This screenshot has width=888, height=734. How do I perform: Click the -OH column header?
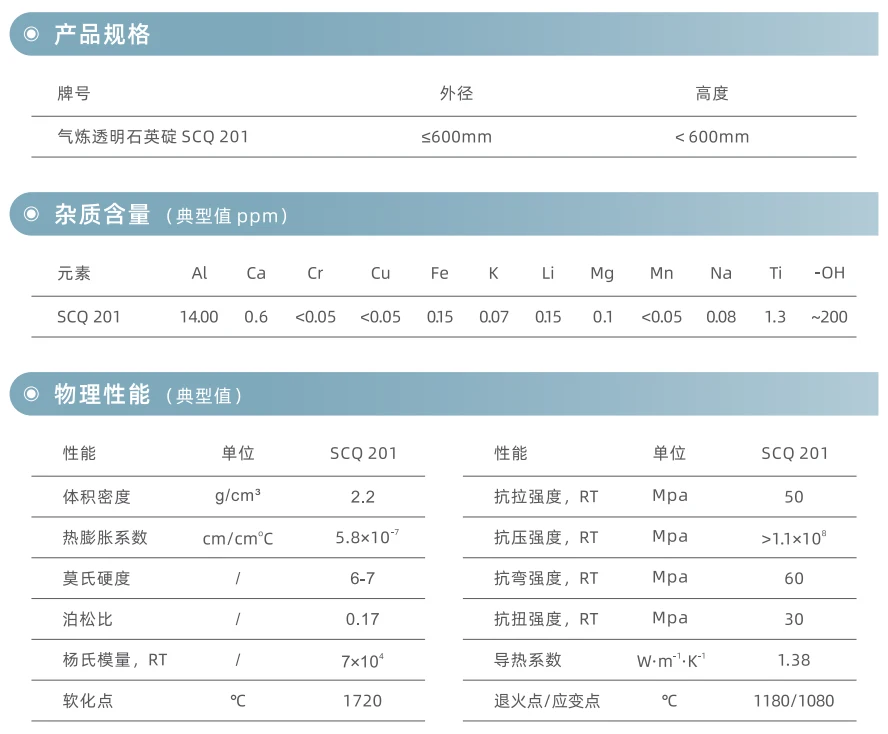829,273
